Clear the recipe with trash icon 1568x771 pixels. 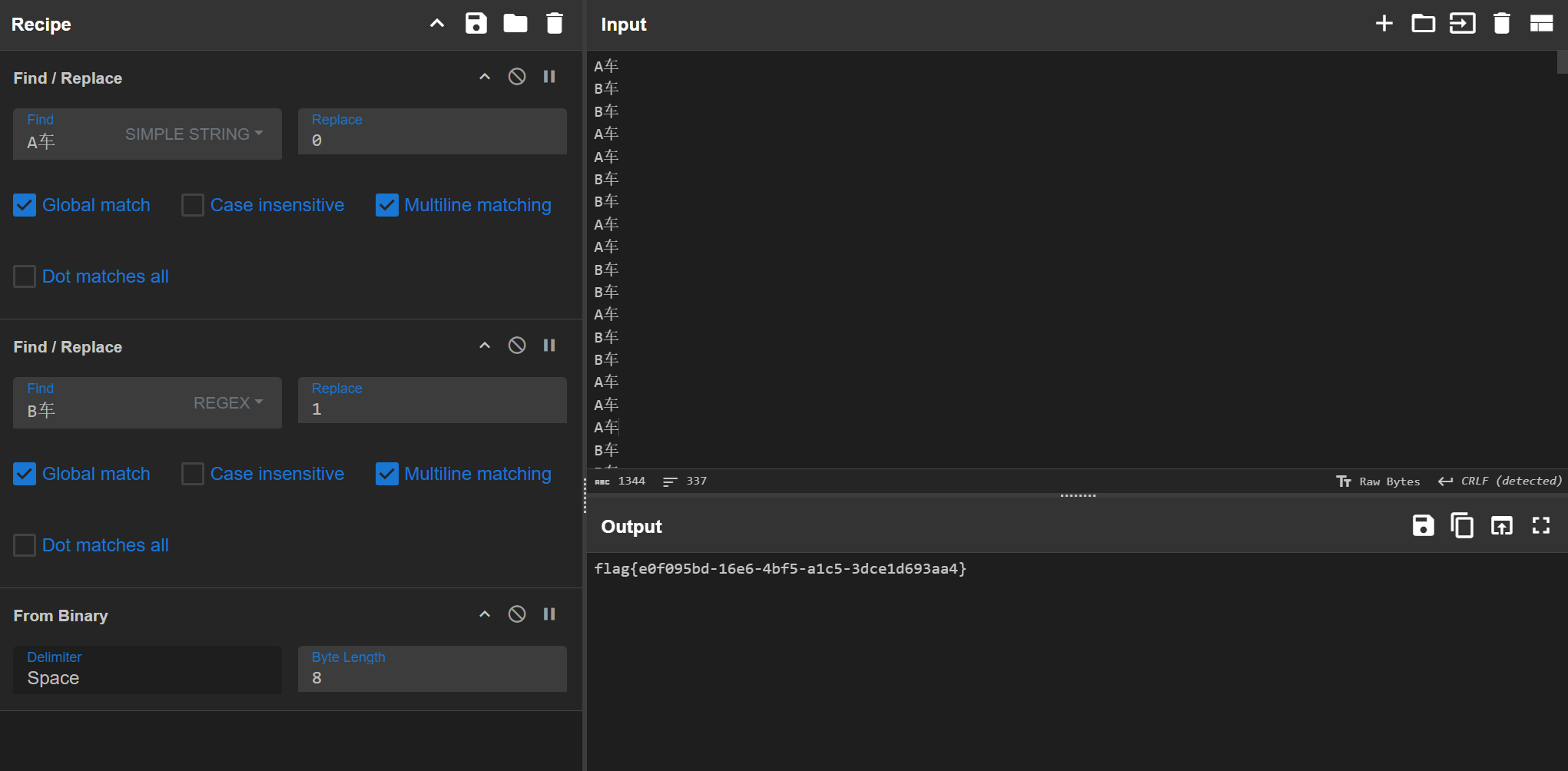coord(555,24)
